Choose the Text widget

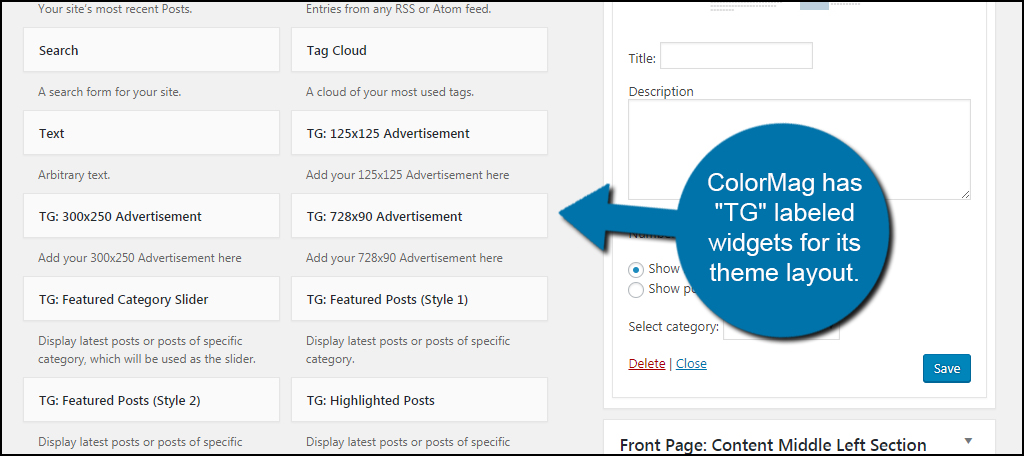tap(151, 133)
